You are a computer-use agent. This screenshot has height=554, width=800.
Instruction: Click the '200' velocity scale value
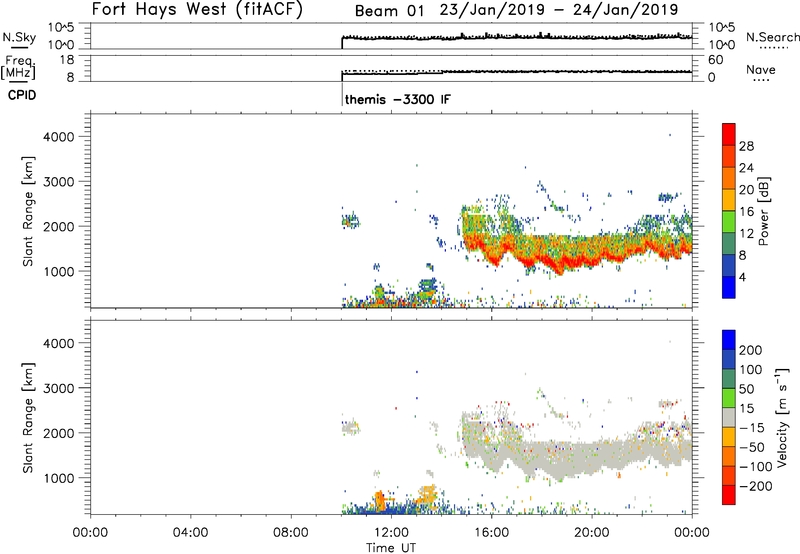[751, 350]
